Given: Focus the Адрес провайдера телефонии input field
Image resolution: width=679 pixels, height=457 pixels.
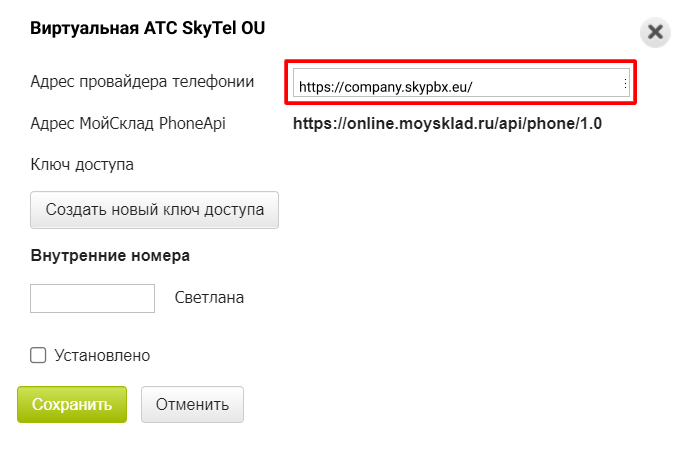Looking at the screenshot, I should point(461,82).
